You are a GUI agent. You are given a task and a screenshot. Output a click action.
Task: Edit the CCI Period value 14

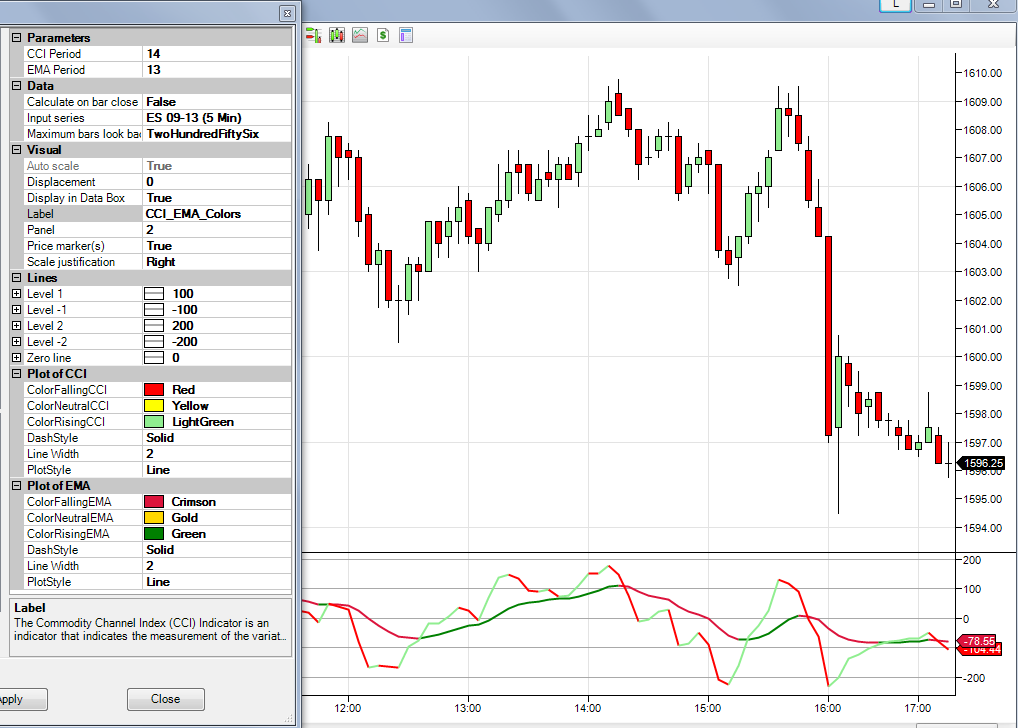(x=217, y=54)
